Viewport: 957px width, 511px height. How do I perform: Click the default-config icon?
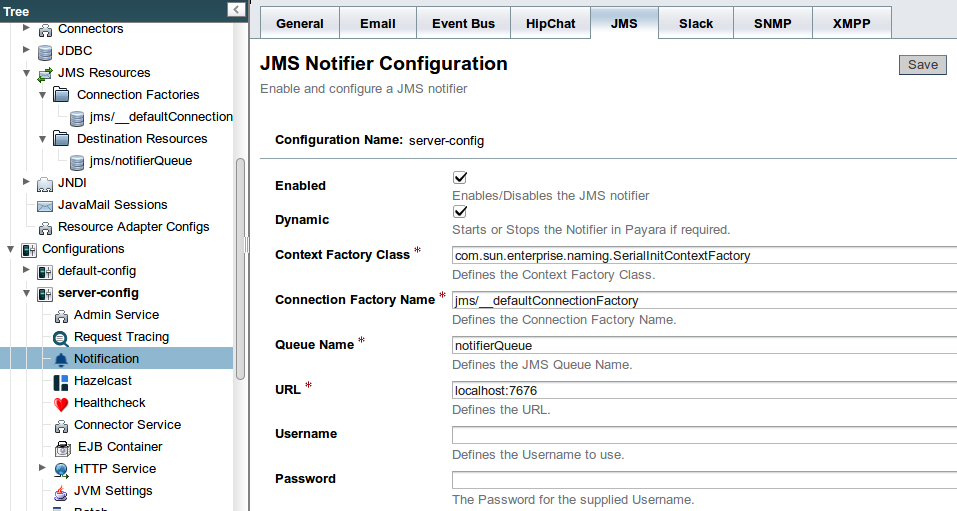45,272
